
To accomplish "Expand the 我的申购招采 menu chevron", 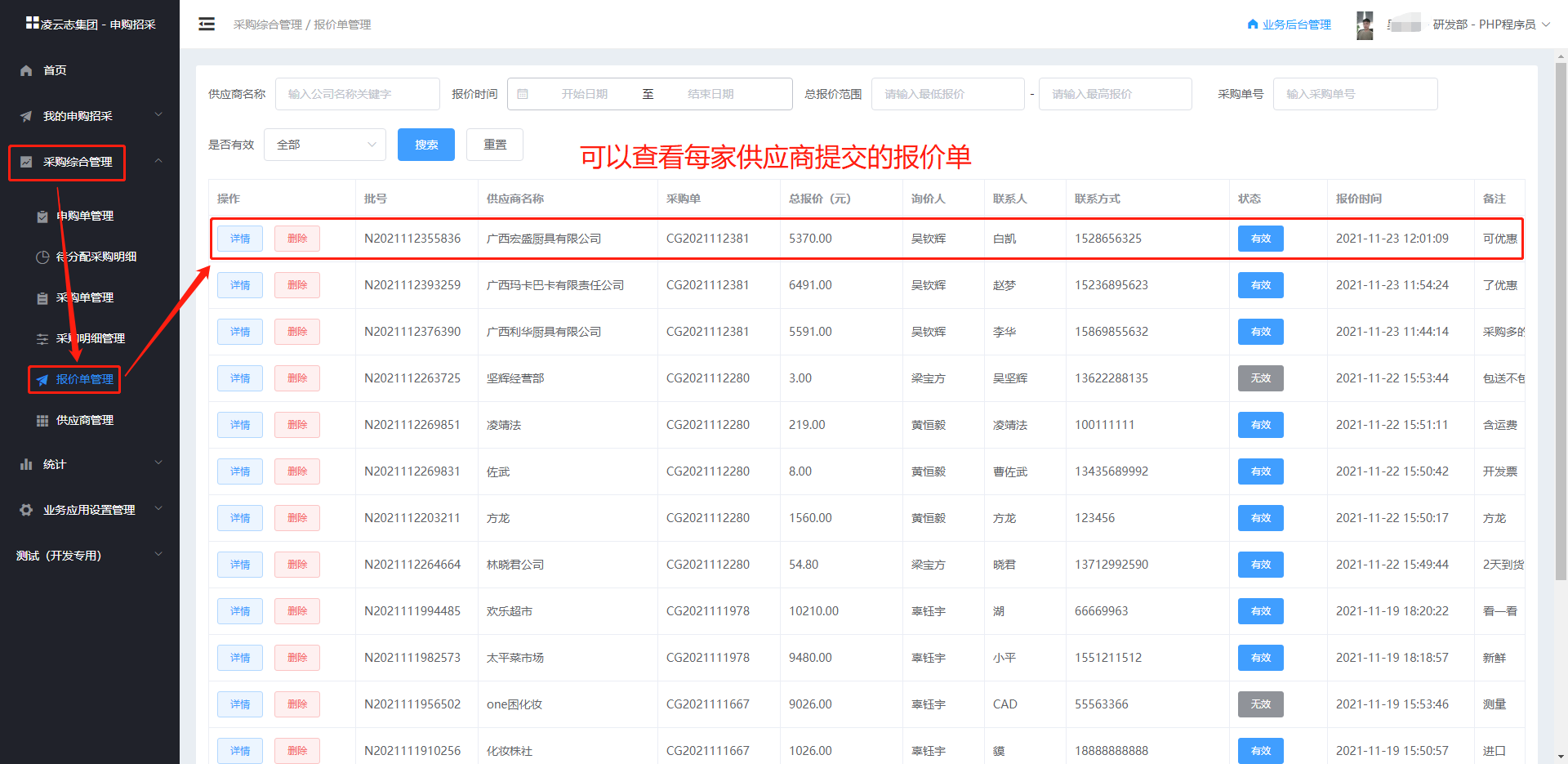I will coord(158,115).
